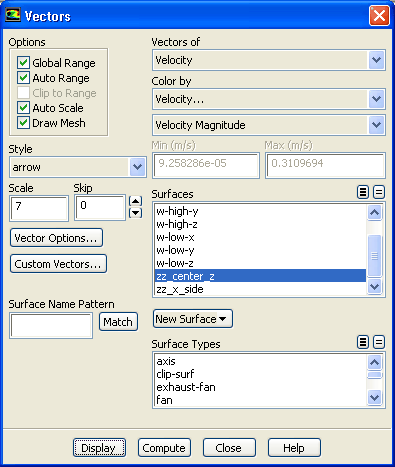Click the Compute button

pos(164,448)
